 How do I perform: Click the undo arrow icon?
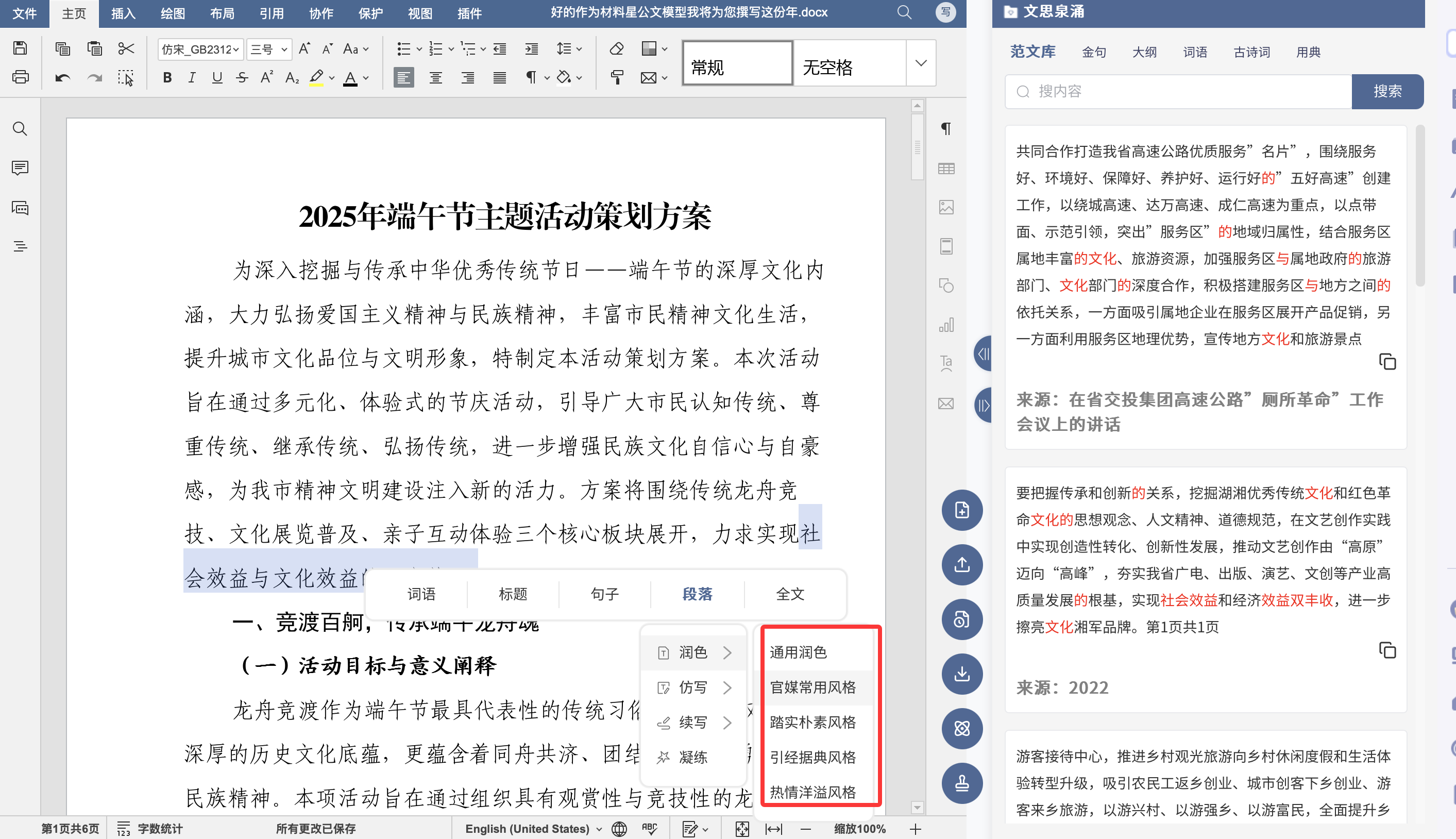[x=62, y=77]
